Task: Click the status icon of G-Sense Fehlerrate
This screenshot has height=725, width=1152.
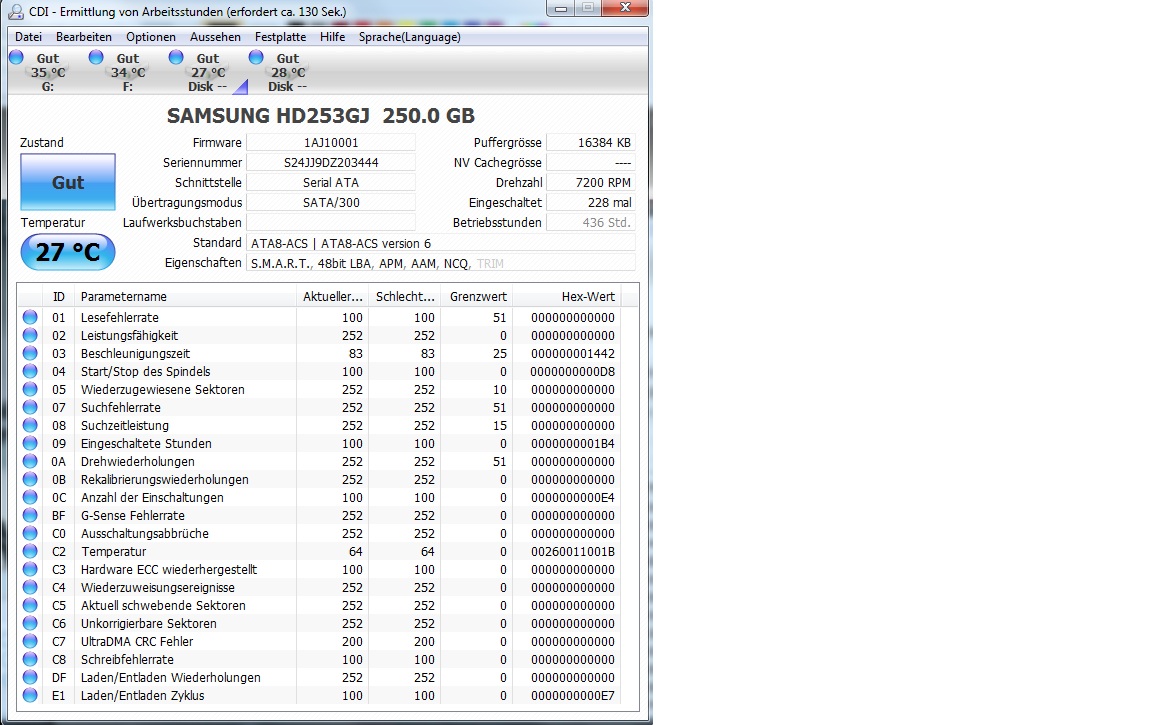Action: click(x=30, y=515)
